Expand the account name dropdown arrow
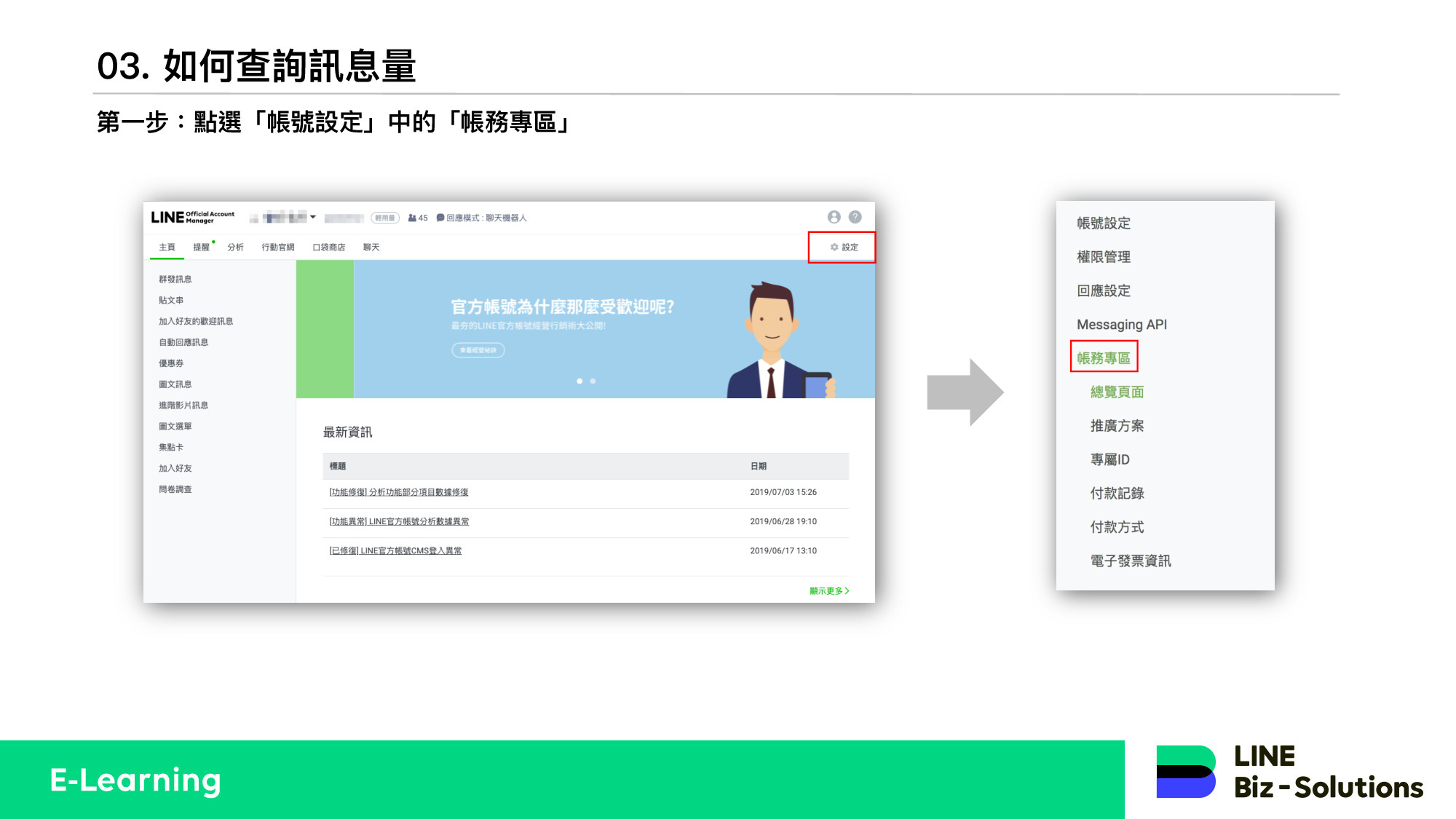 point(313,217)
